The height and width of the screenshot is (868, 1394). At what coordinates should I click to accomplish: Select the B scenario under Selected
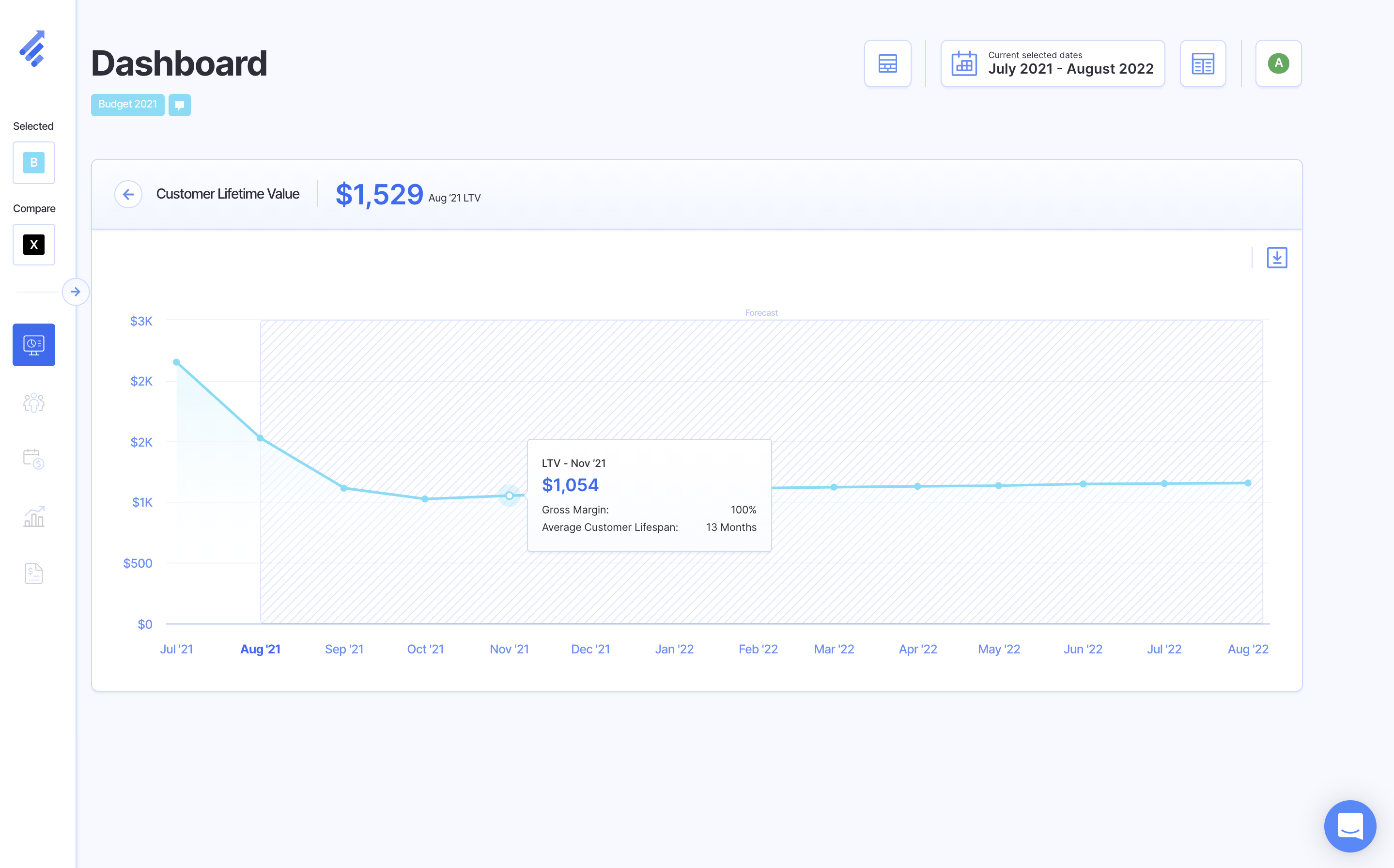pos(34,163)
